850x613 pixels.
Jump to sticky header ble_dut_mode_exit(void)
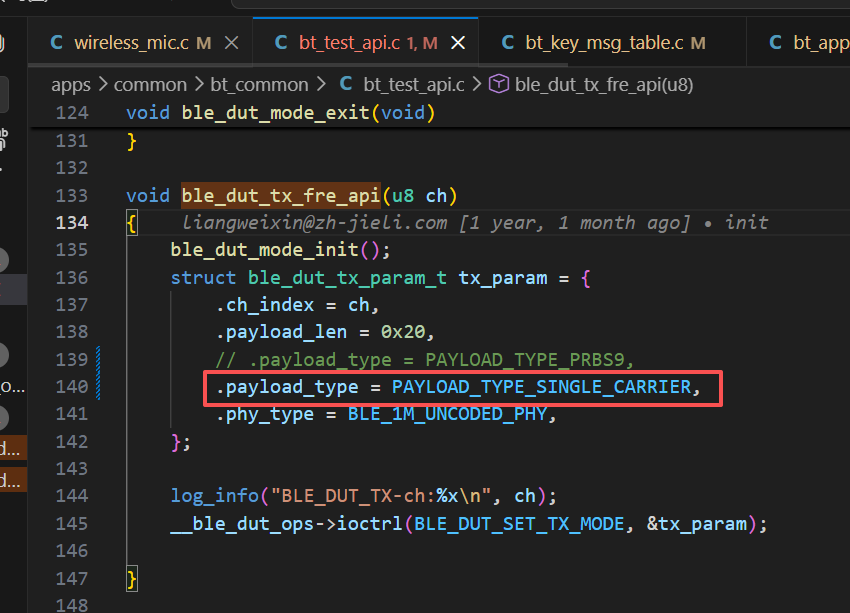tap(281, 113)
